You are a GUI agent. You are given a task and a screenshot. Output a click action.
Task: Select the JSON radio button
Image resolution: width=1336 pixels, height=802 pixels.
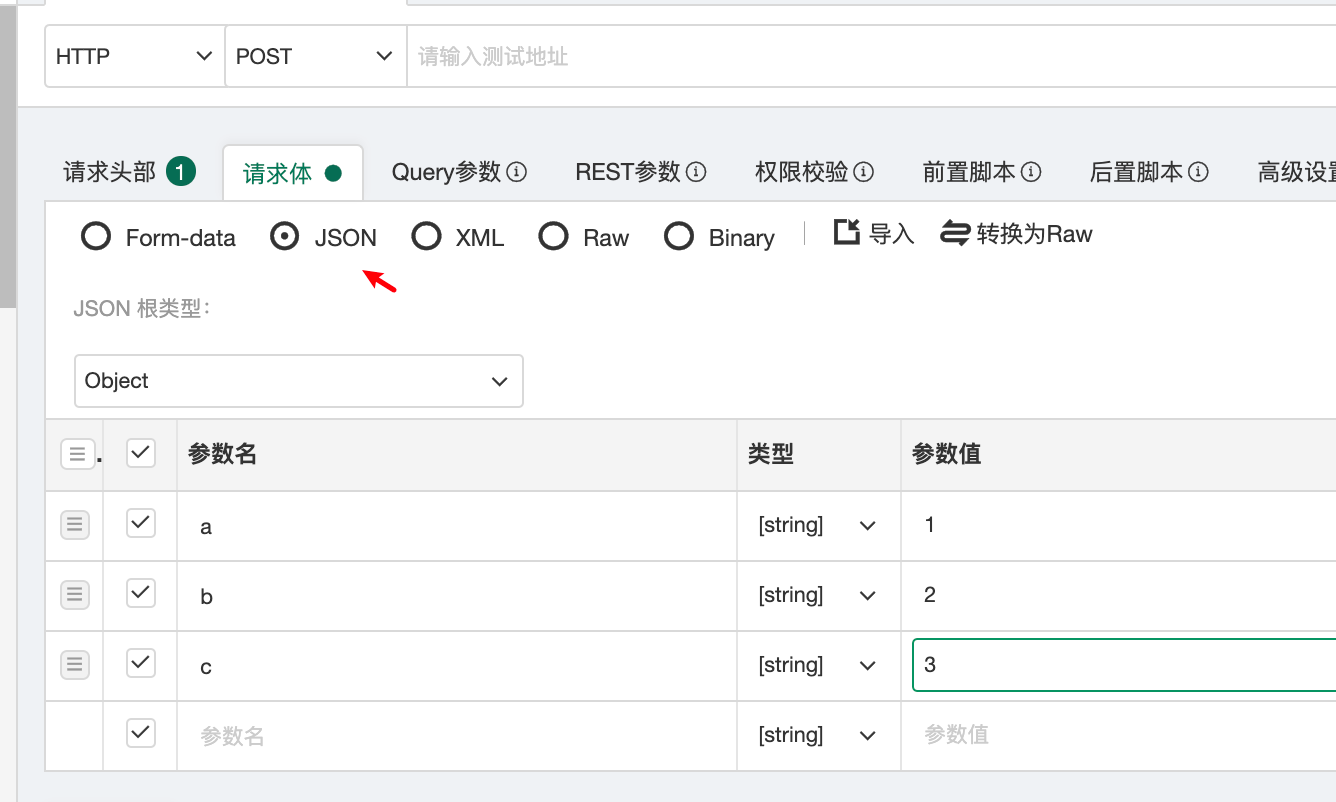pos(285,237)
